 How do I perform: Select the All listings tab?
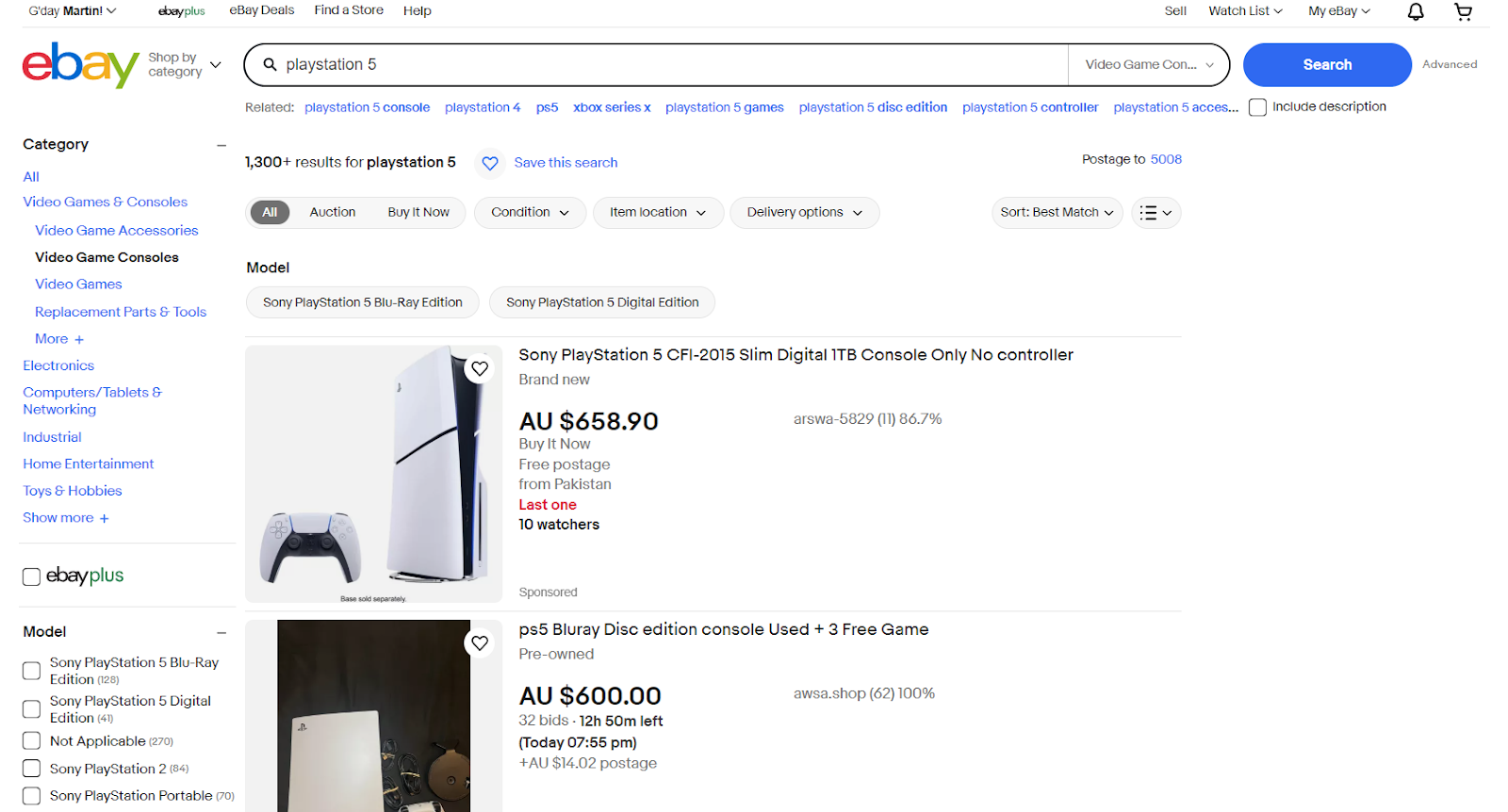pyautogui.click(x=270, y=213)
